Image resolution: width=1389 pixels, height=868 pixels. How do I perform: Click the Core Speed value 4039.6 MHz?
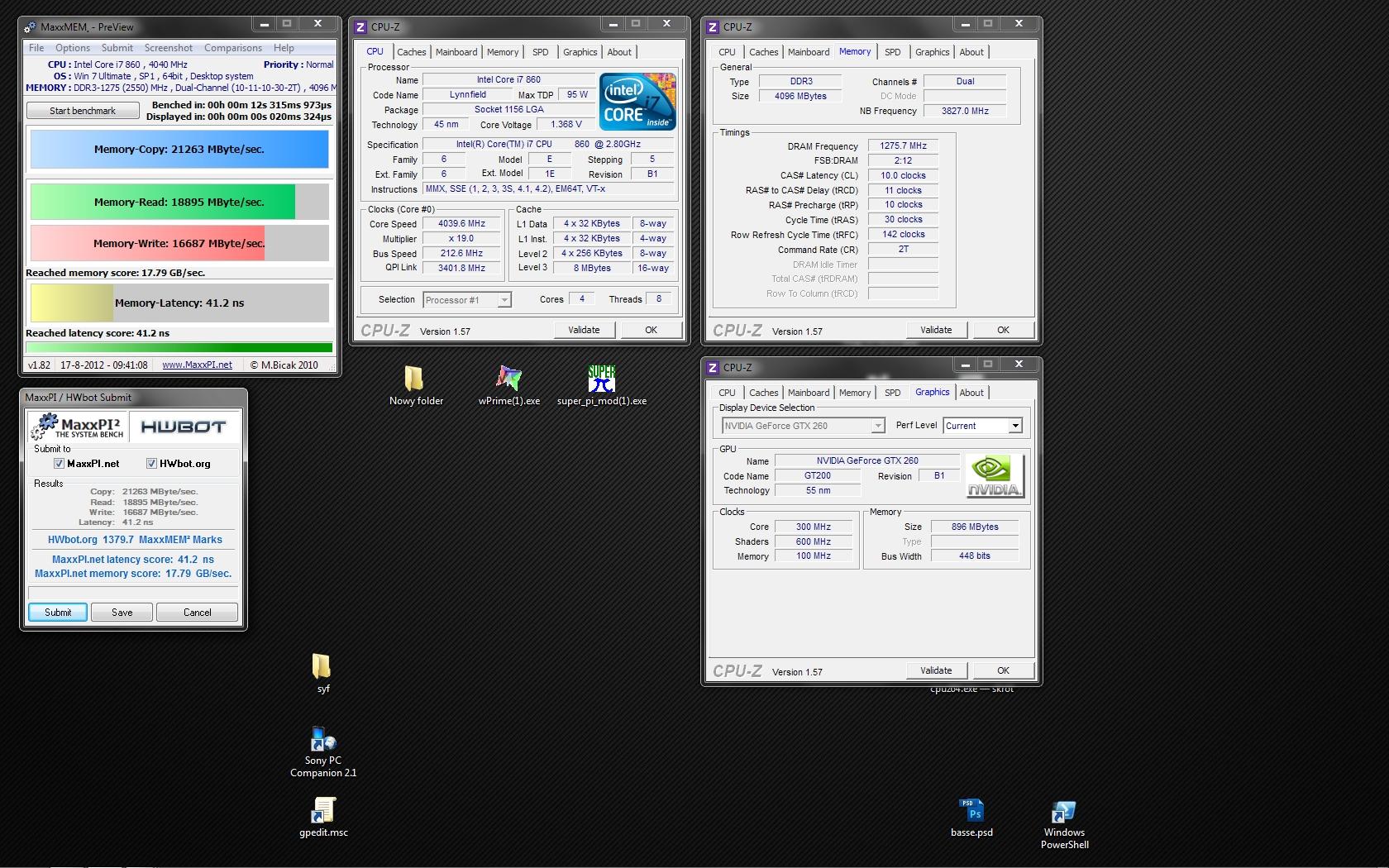[461, 223]
